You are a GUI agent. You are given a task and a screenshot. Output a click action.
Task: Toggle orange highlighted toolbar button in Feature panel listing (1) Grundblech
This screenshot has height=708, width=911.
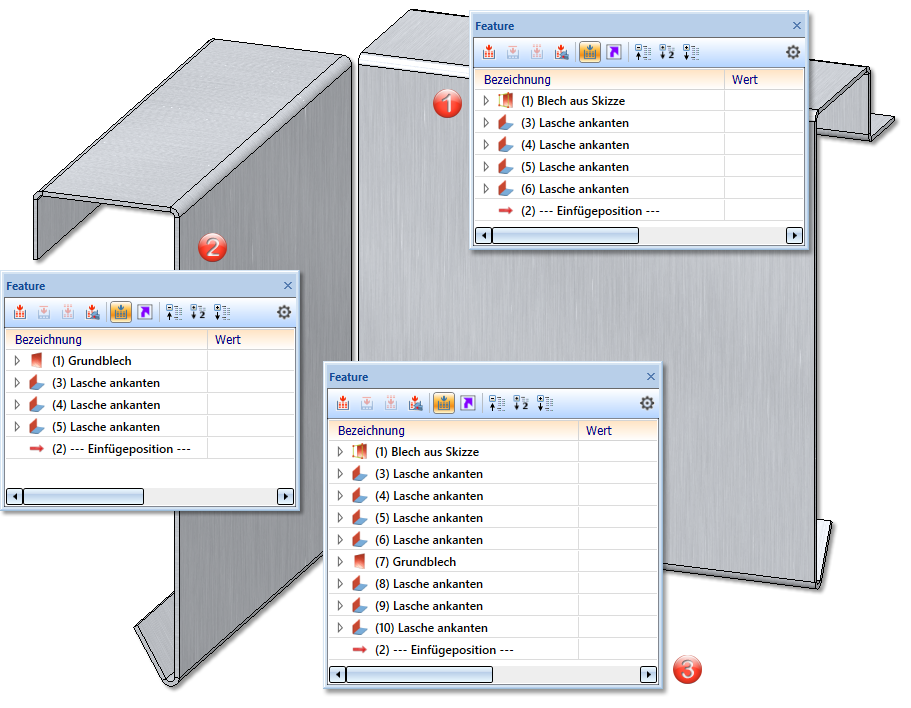[x=121, y=312]
